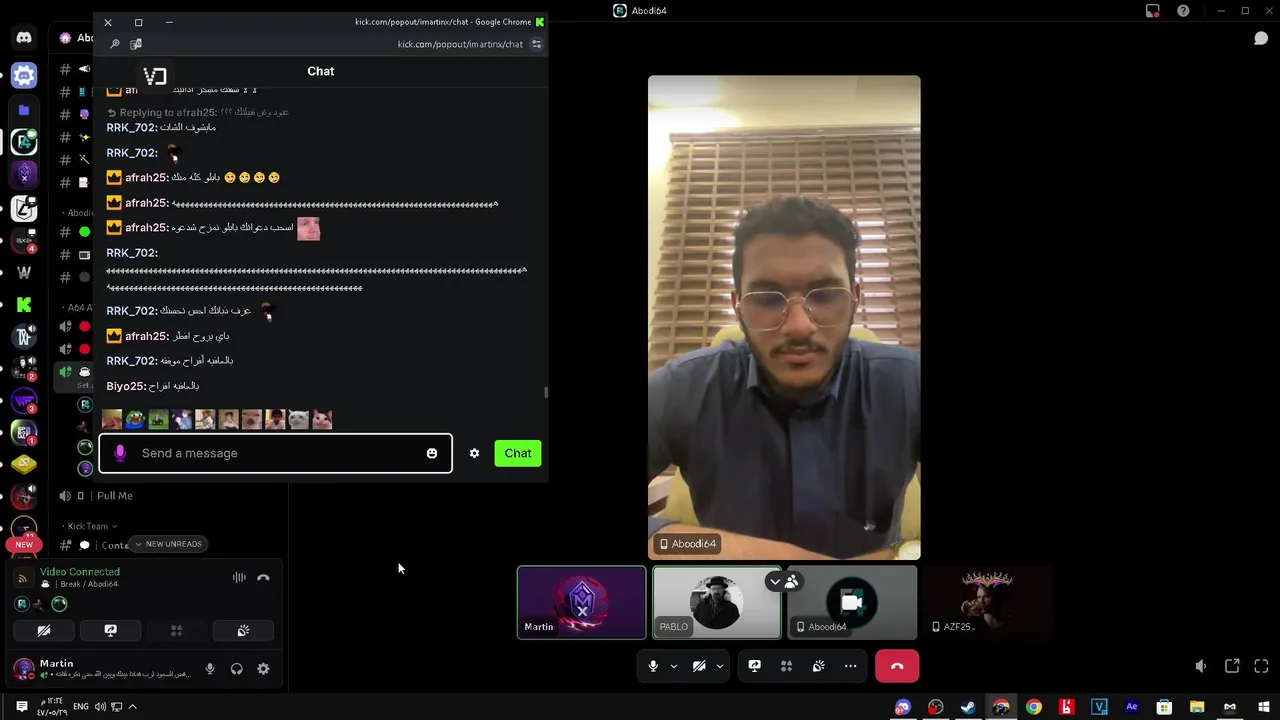Viewport: 1280px width, 720px height.
Task: Open Discord user settings gear
Action: tap(263, 669)
